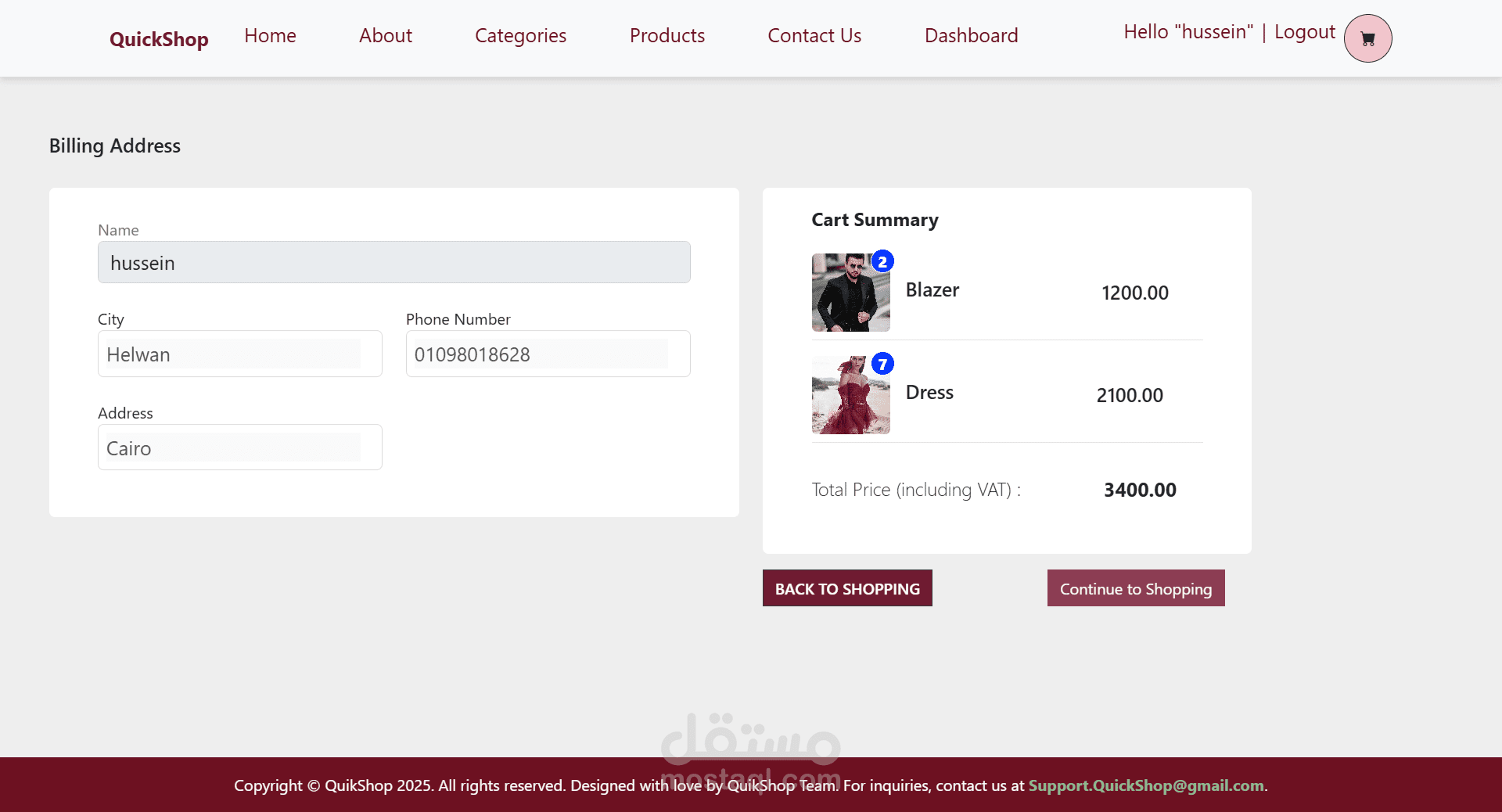The image size is (1502, 812).
Task: Click the Dress product thumbnail
Action: point(850,396)
